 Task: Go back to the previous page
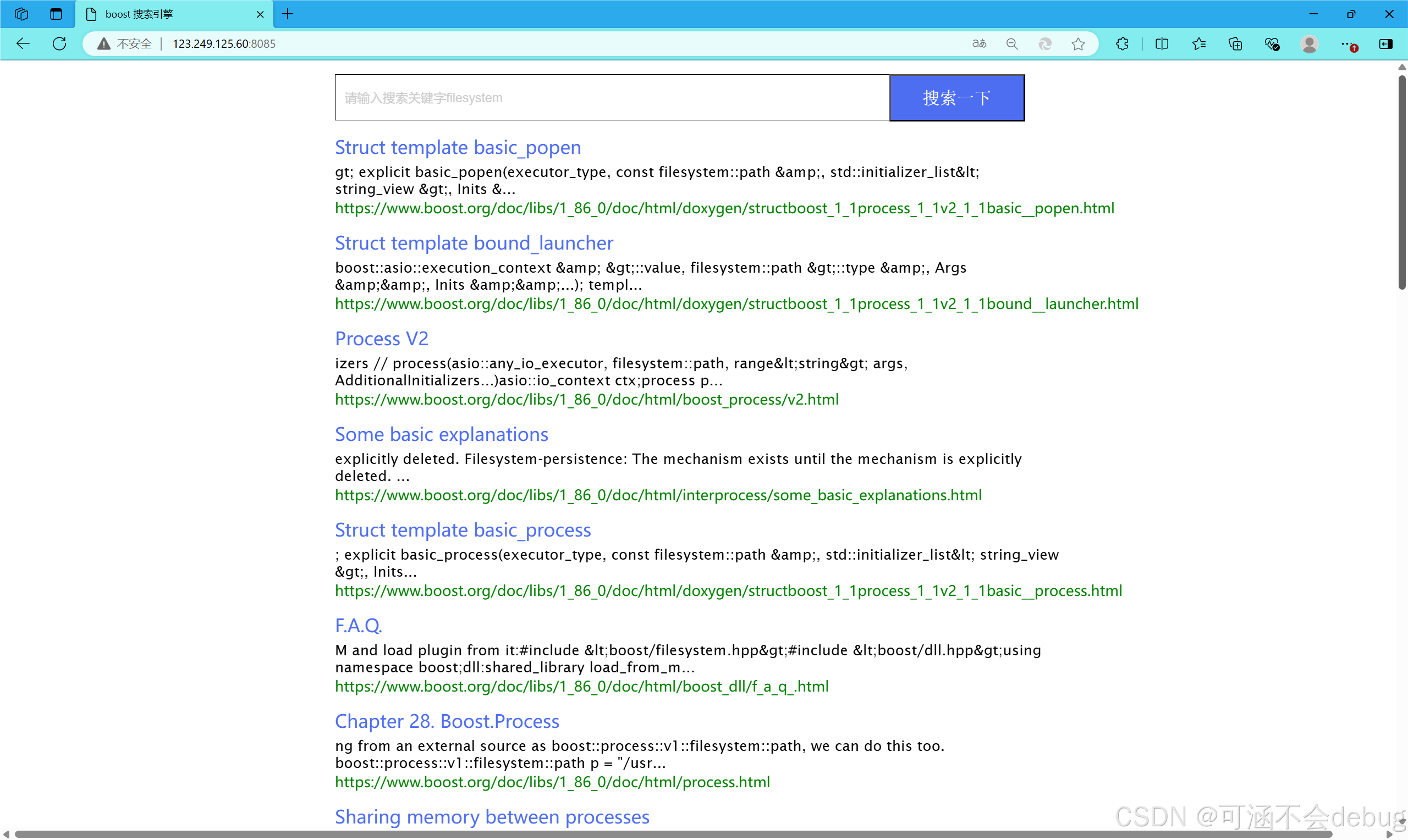[23, 43]
